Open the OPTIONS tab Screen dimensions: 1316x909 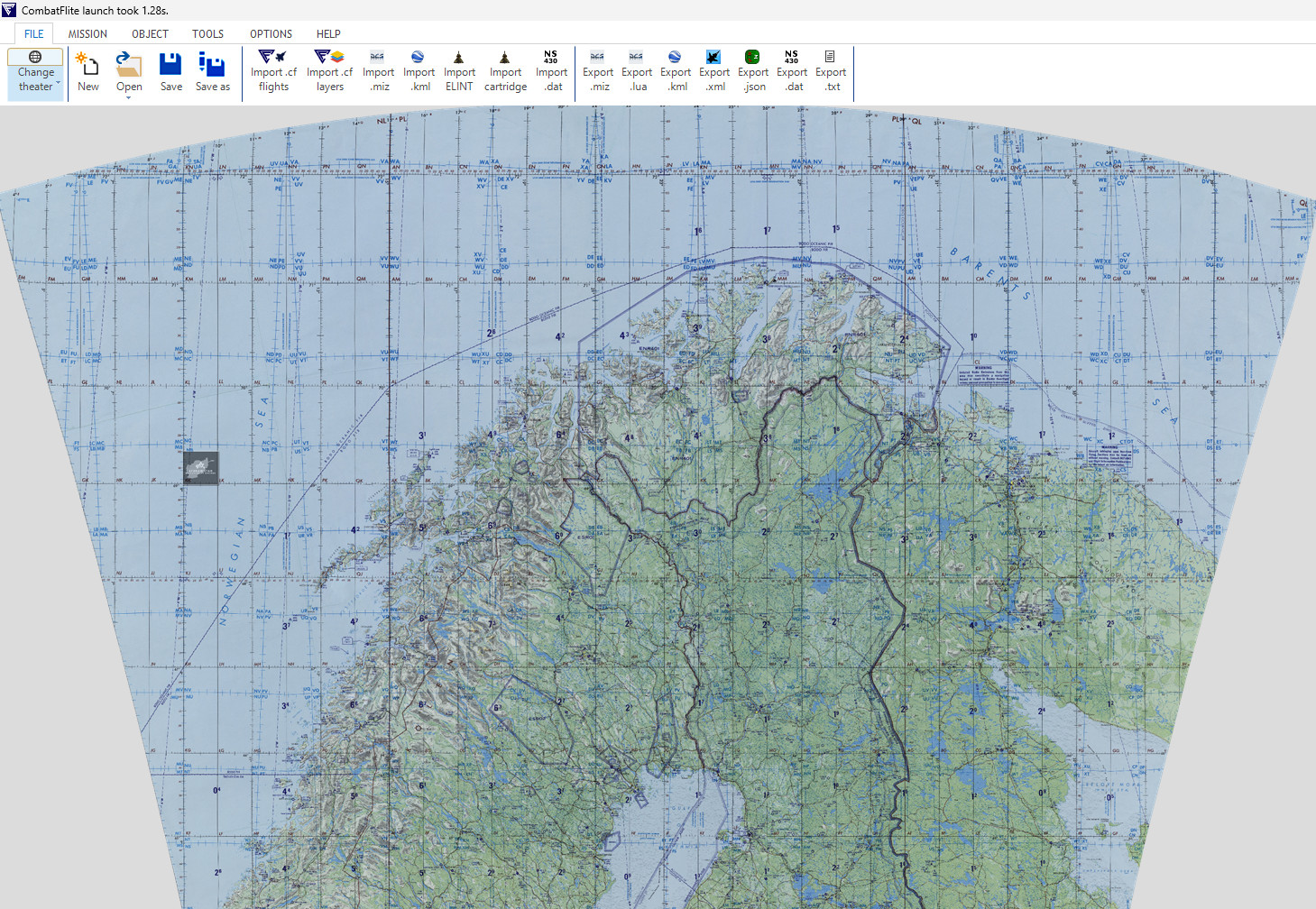coord(271,33)
